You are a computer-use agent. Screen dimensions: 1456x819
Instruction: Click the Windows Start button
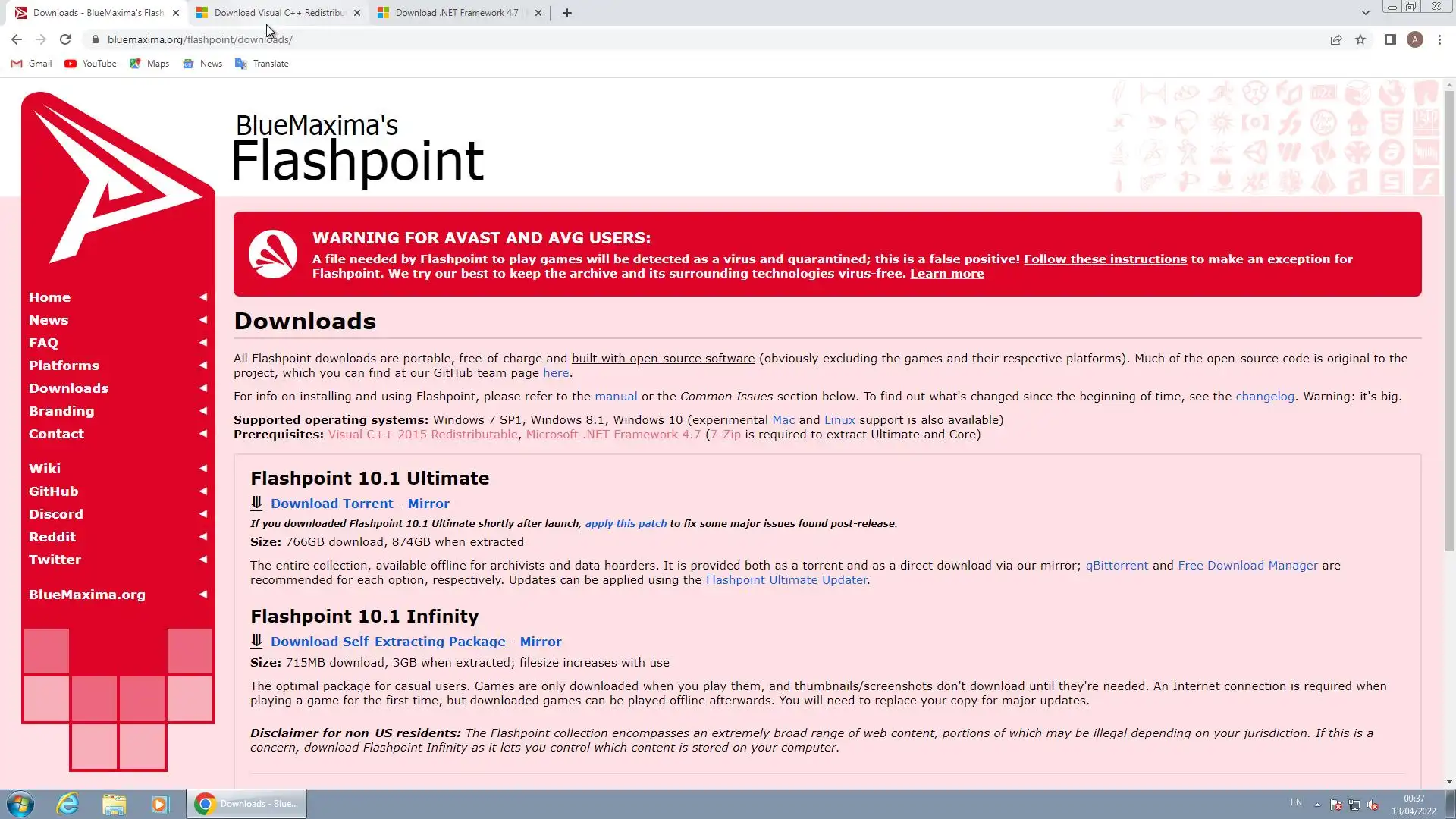click(x=20, y=804)
